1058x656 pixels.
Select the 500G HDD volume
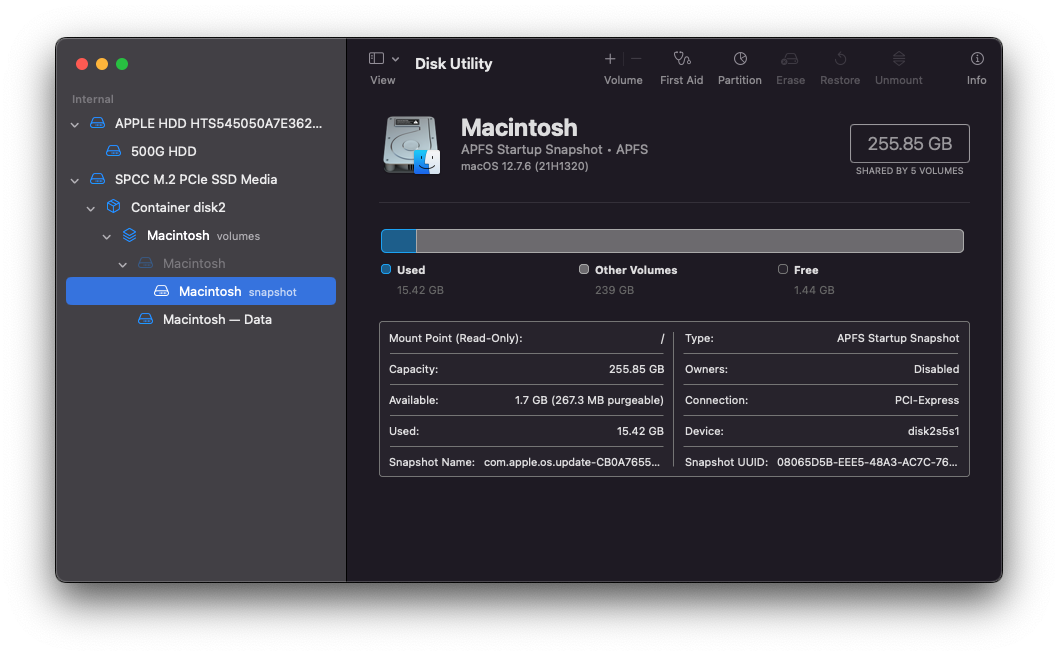pyautogui.click(x=163, y=152)
